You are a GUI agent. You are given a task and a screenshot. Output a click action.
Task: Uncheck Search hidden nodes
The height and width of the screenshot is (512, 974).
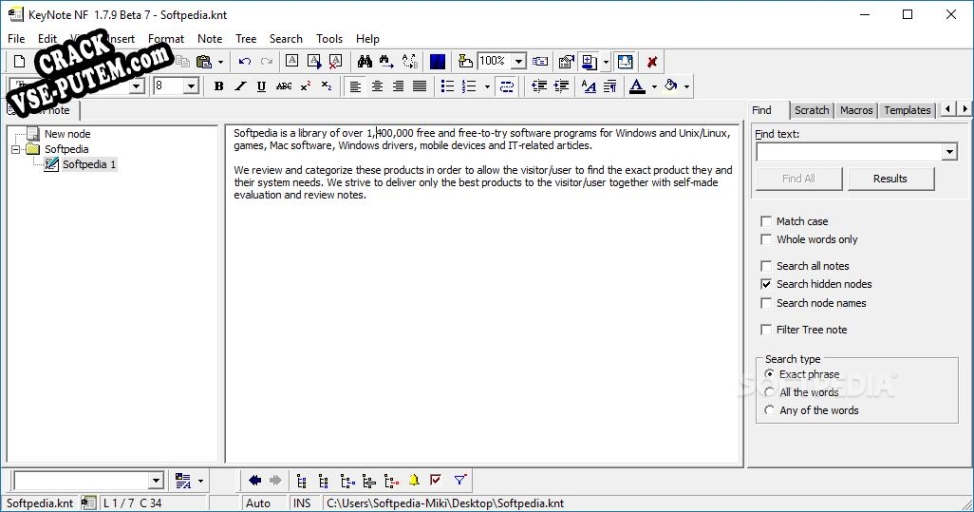(766, 284)
